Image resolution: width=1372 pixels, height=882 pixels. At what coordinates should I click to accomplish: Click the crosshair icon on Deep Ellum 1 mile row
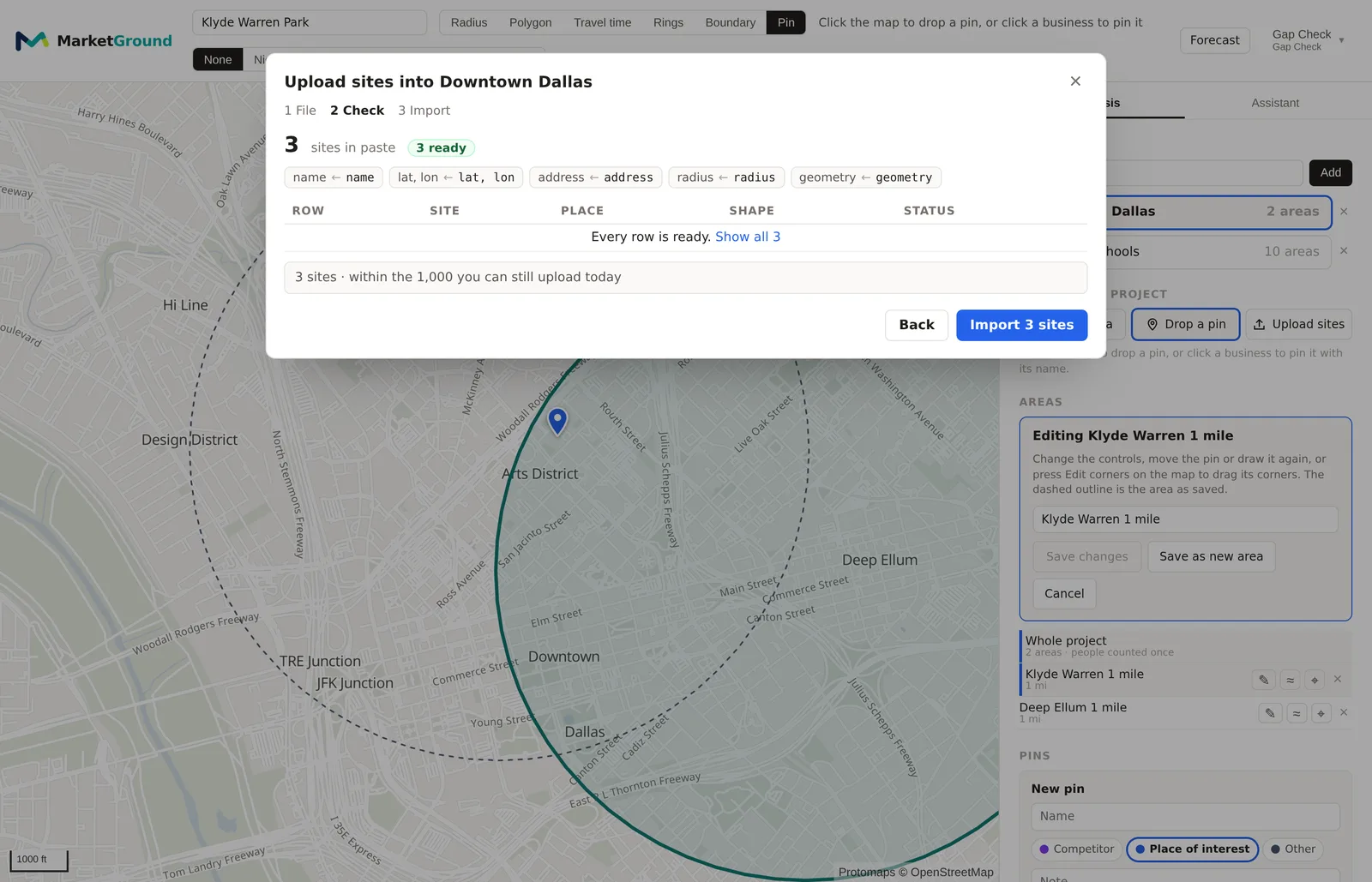(1321, 713)
